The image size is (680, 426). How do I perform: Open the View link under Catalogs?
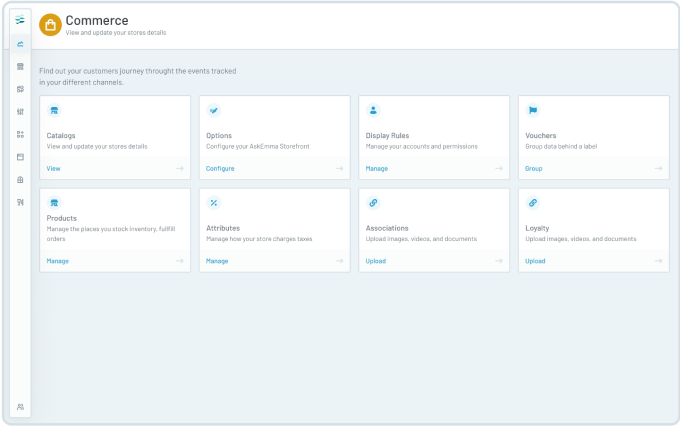[53, 169]
